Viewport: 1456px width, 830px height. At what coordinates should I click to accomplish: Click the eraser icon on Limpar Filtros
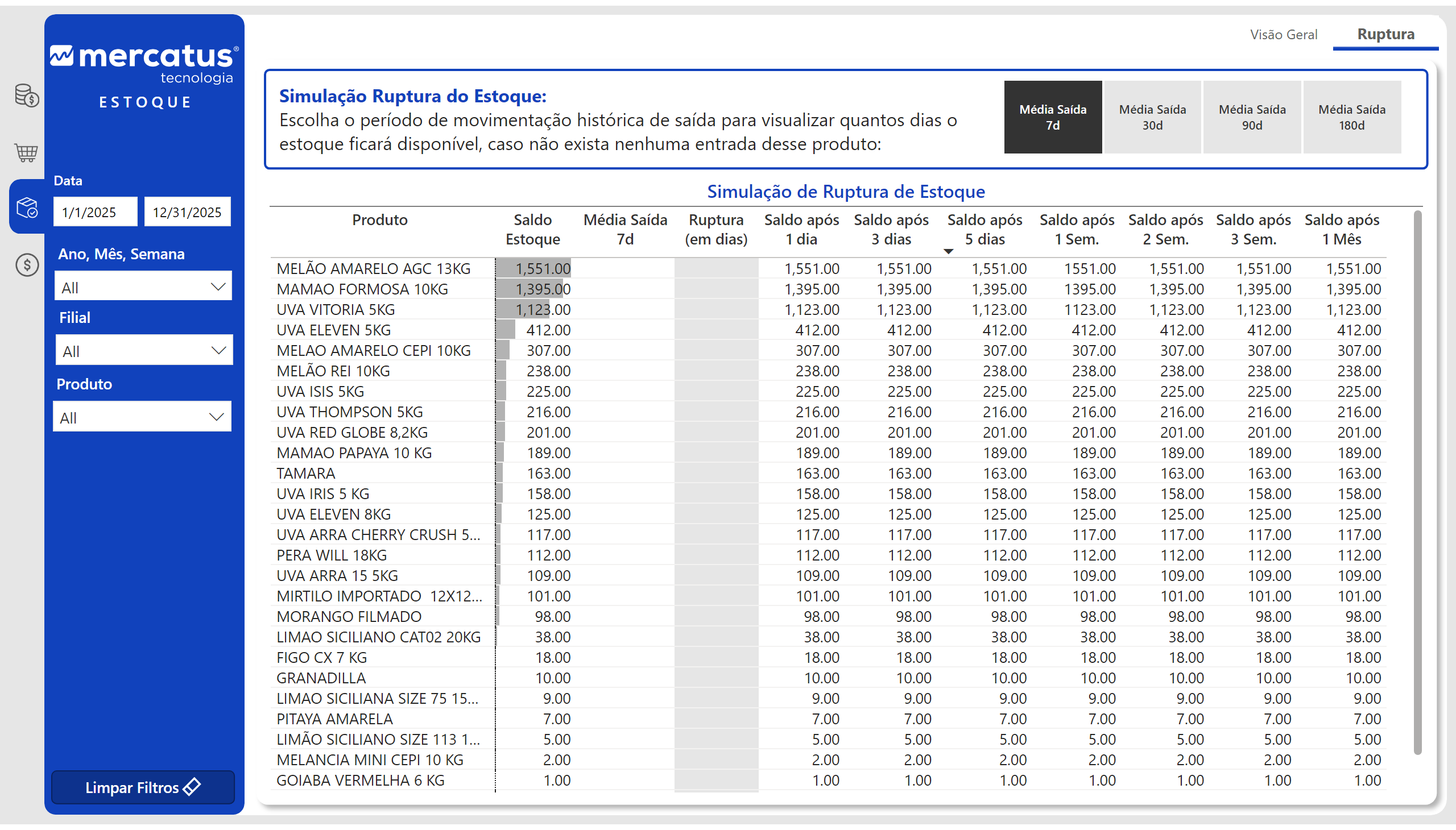pos(192,787)
